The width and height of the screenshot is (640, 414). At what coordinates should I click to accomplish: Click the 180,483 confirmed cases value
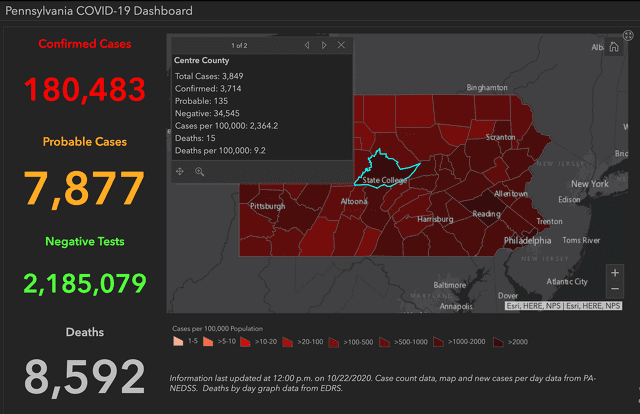pos(84,89)
